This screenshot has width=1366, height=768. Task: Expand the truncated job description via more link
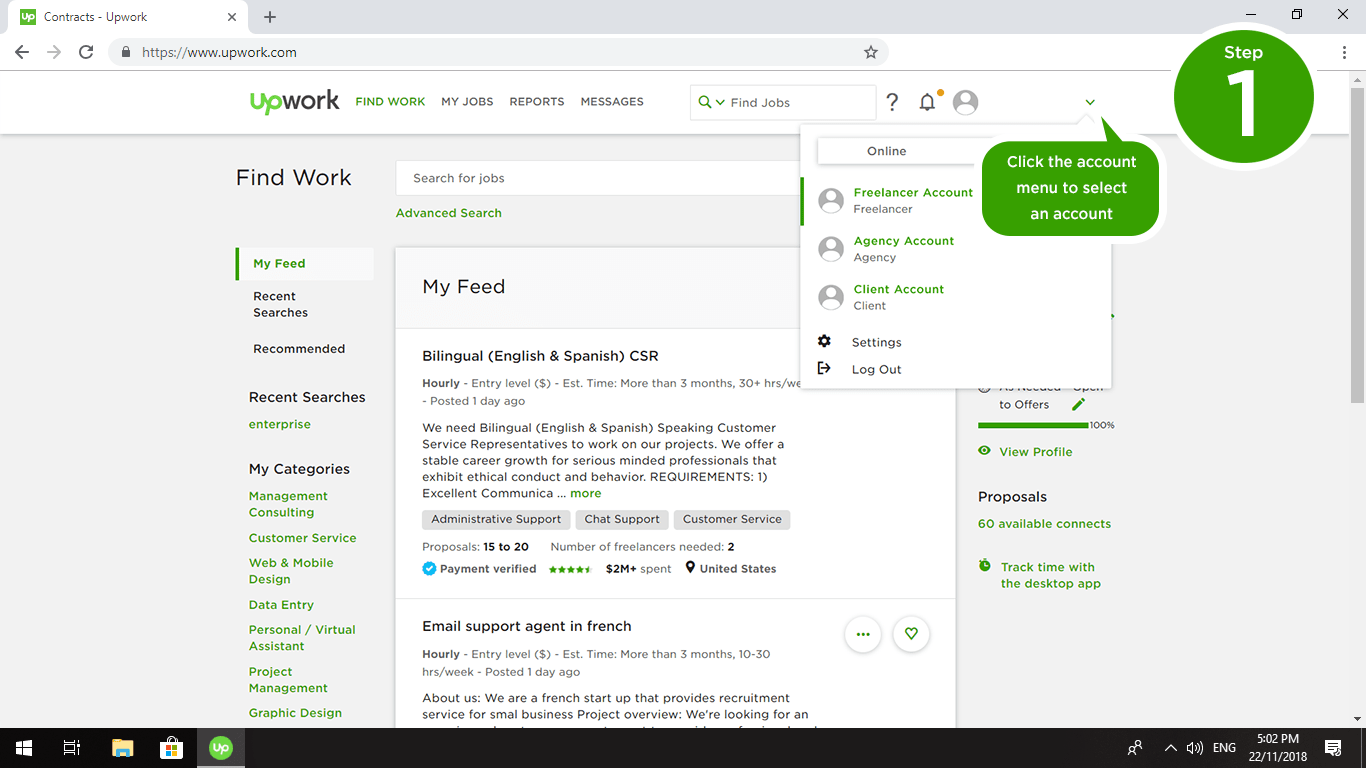tap(585, 493)
